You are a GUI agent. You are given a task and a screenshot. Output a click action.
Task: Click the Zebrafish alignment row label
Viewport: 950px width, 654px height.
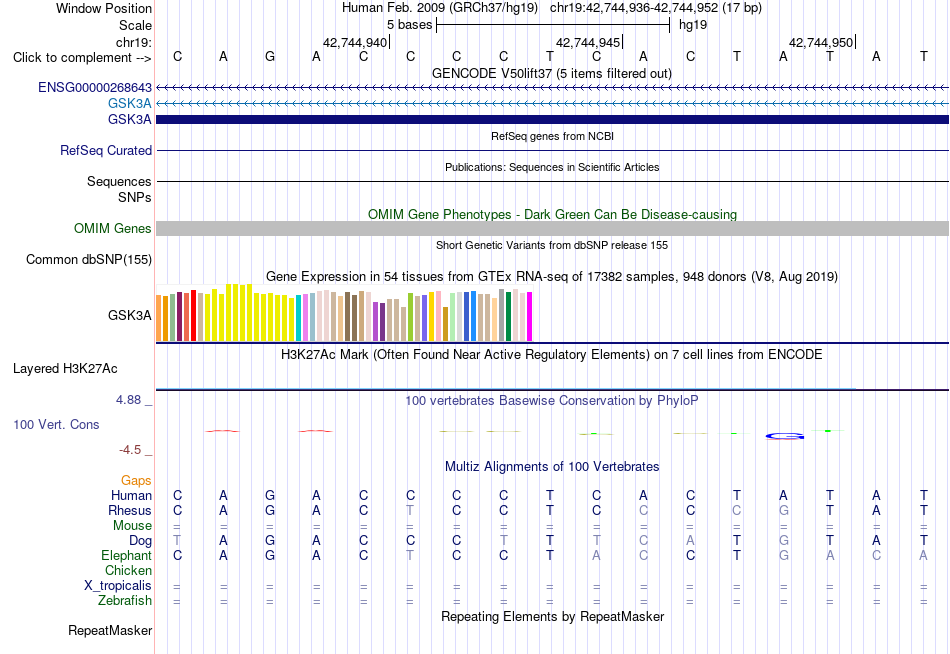[125, 601]
